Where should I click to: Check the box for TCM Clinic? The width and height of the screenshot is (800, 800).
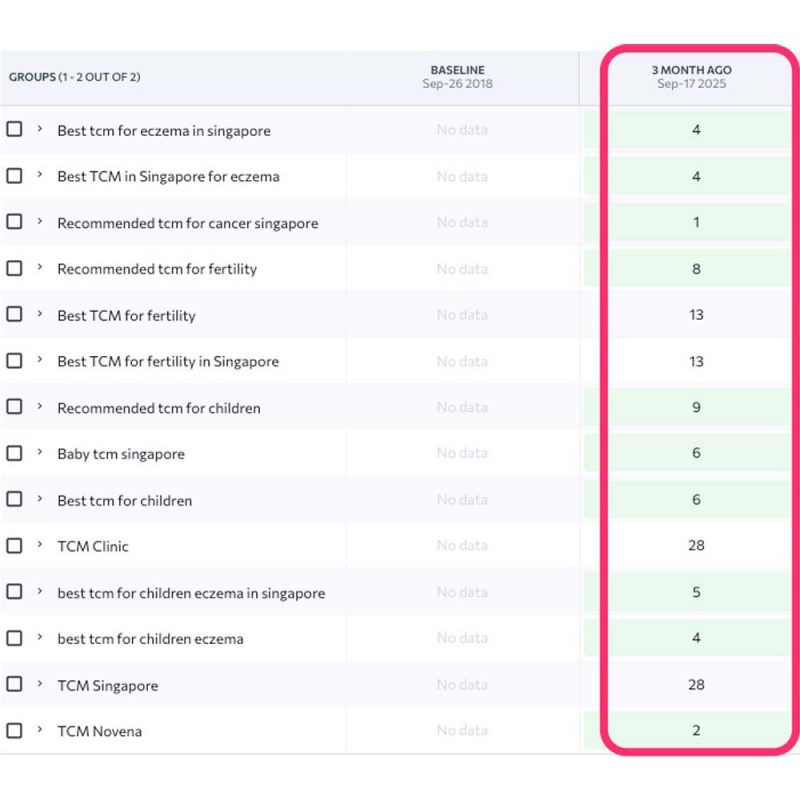14,546
